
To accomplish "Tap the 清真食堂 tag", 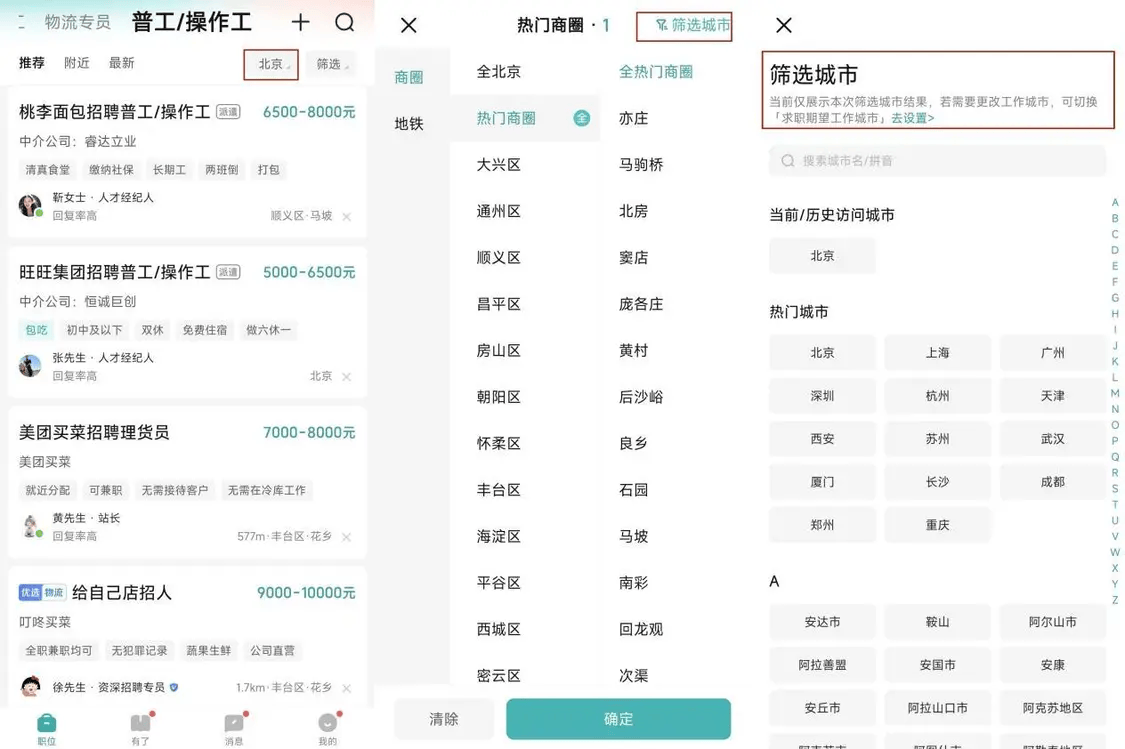I will pyautogui.click(x=48, y=170).
